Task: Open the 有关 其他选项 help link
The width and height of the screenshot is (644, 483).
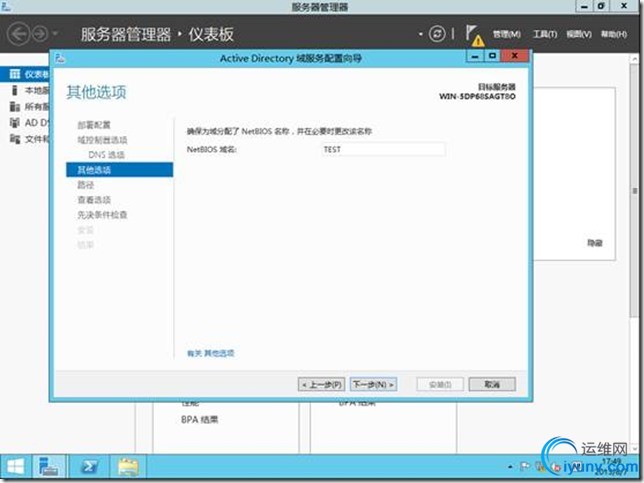Action: (x=211, y=353)
